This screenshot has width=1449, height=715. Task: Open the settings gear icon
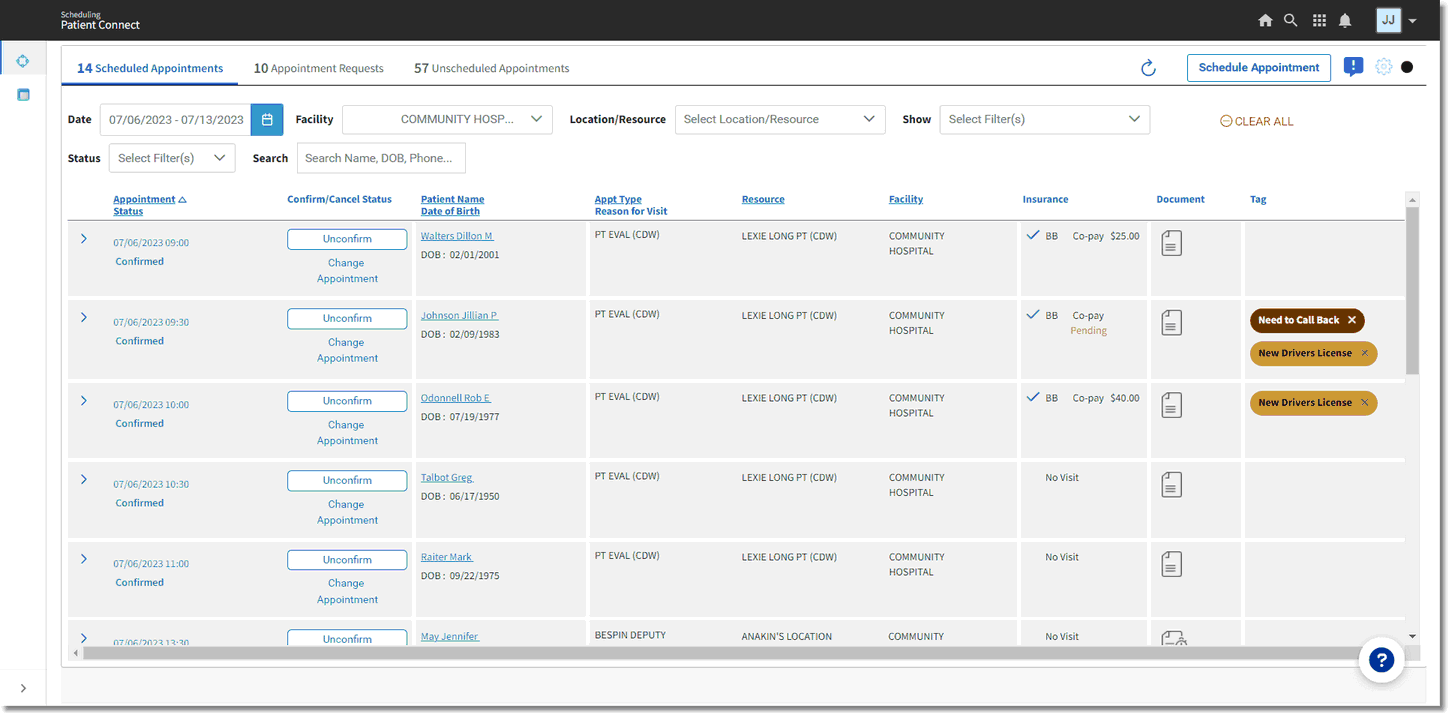pos(1383,67)
